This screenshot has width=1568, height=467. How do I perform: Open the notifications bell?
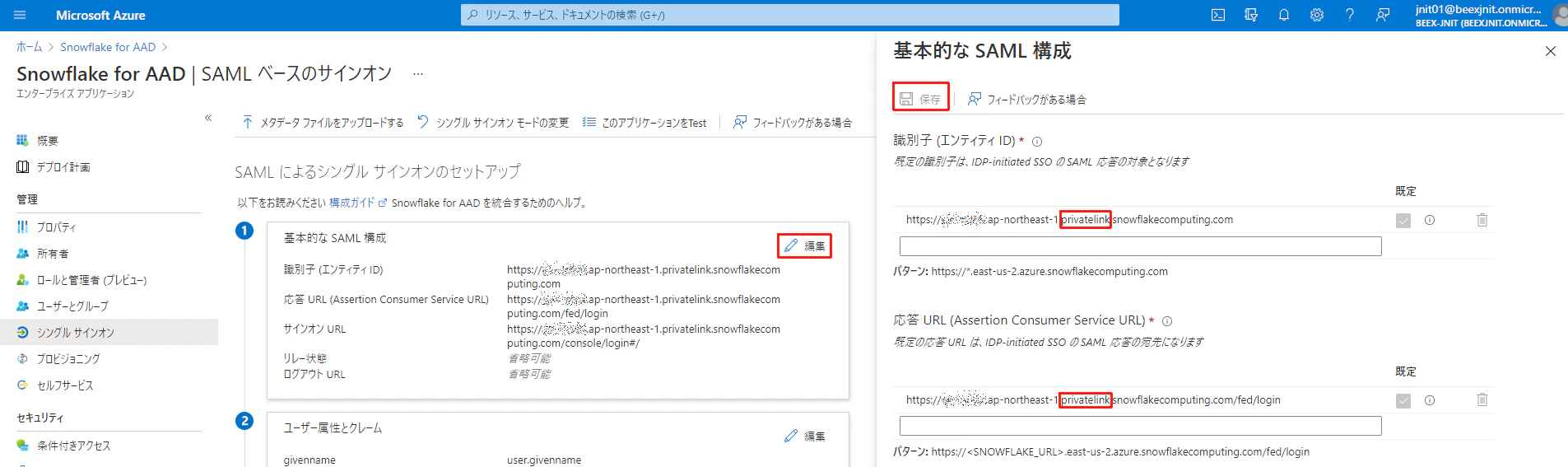pyautogui.click(x=1284, y=15)
